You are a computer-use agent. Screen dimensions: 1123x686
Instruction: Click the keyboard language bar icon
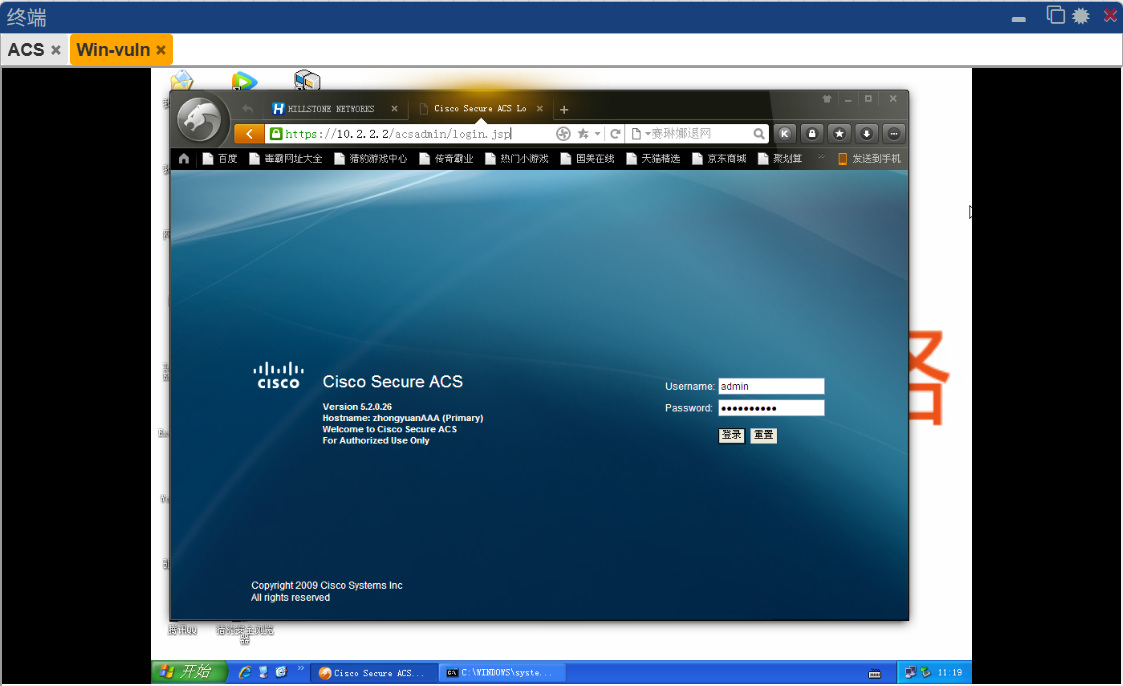(874, 673)
